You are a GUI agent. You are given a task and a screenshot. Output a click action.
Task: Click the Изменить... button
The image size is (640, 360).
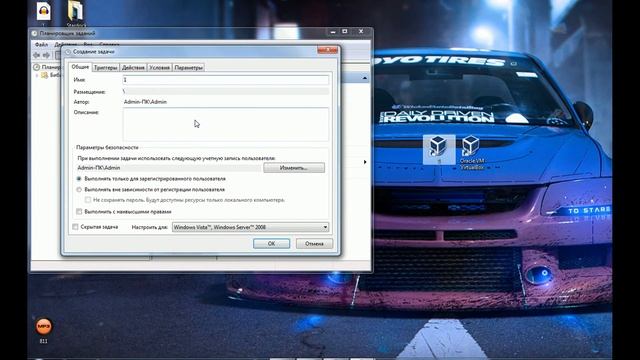click(x=294, y=168)
